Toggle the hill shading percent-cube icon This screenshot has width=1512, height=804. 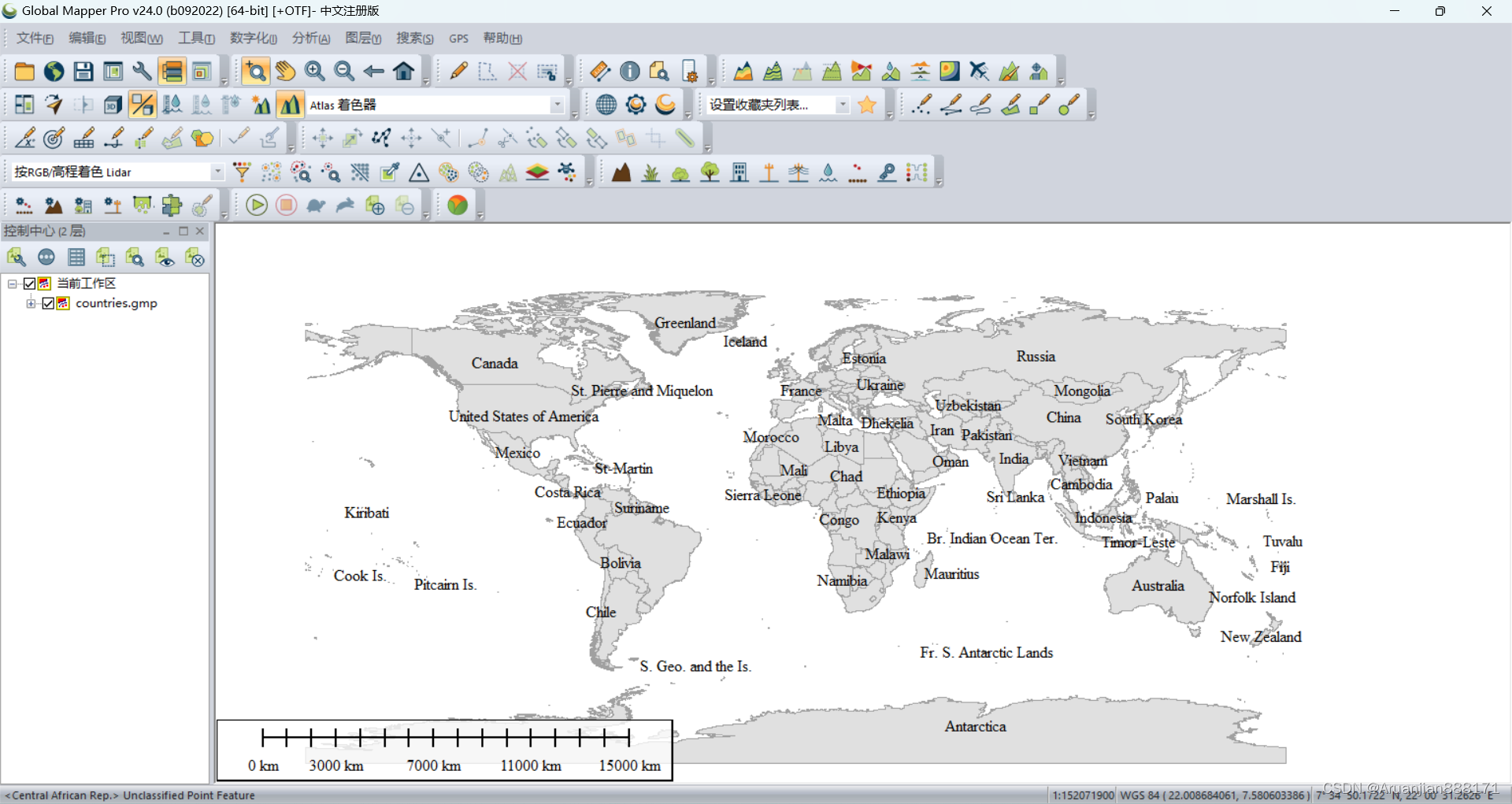[x=143, y=105]
